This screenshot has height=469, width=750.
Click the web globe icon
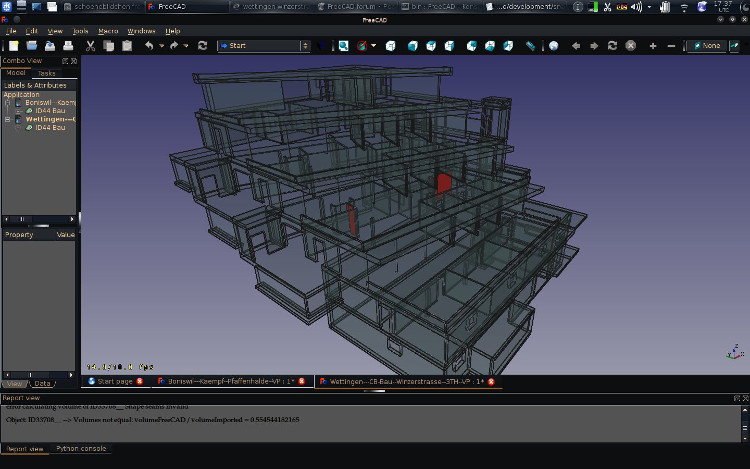[554, 46]
